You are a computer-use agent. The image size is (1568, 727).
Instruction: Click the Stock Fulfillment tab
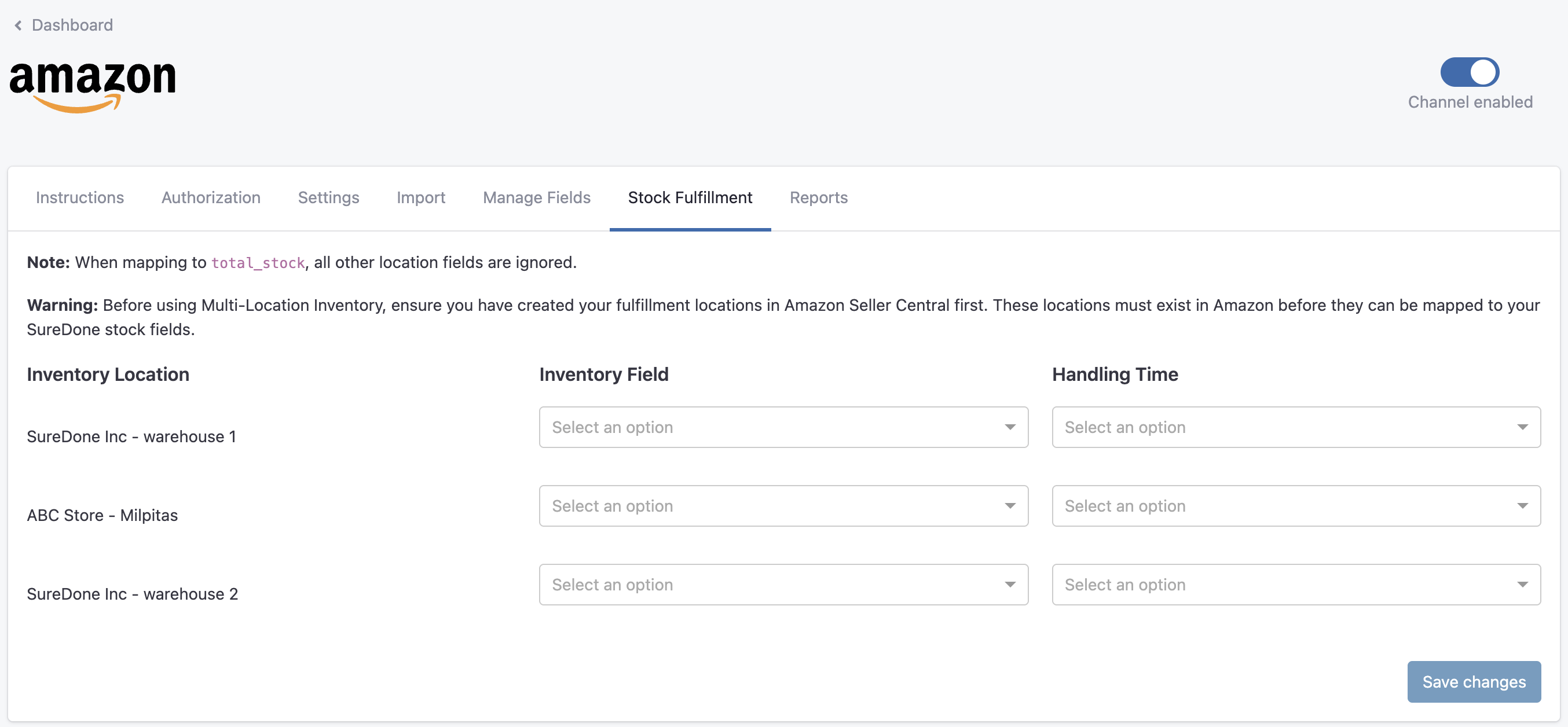(690, 198)
